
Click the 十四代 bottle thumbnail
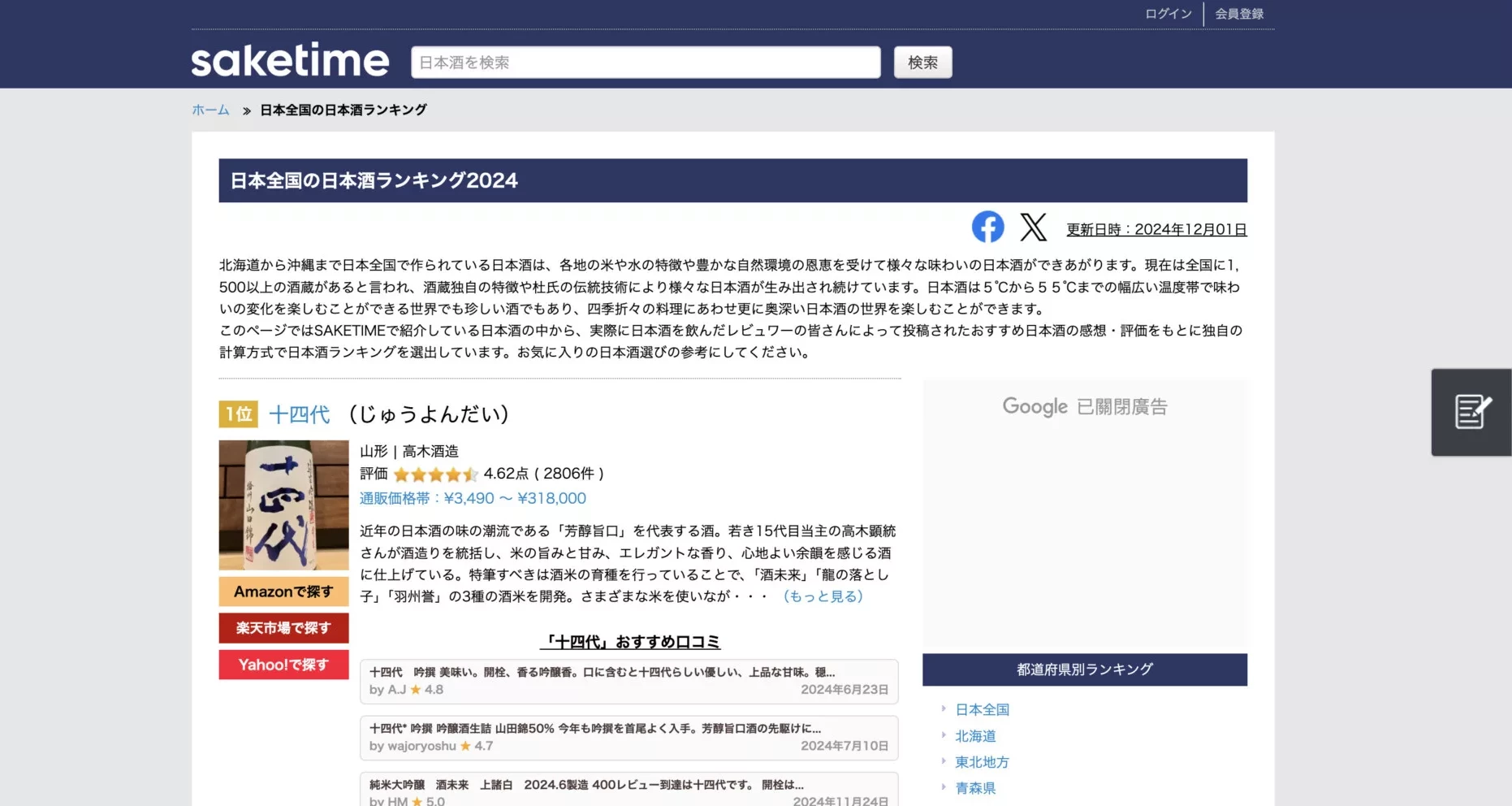coord(283,505)
